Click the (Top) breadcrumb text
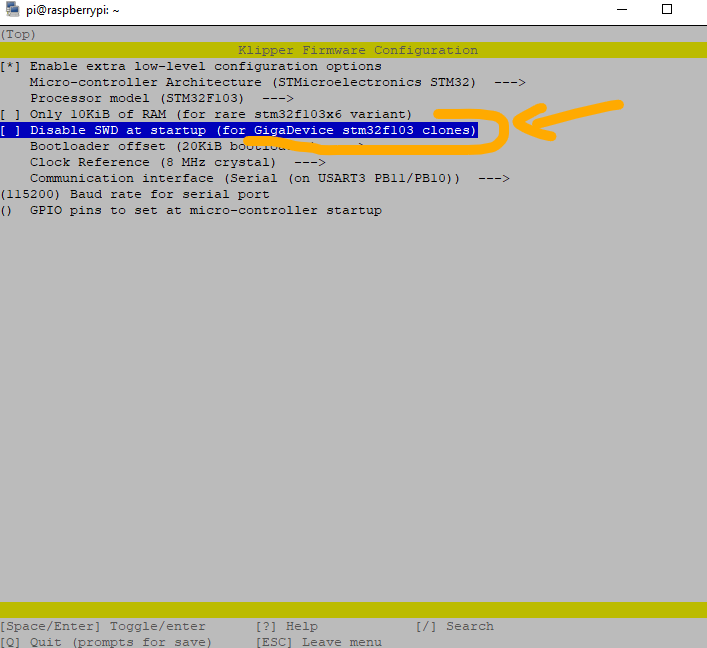 pos(18,34)
